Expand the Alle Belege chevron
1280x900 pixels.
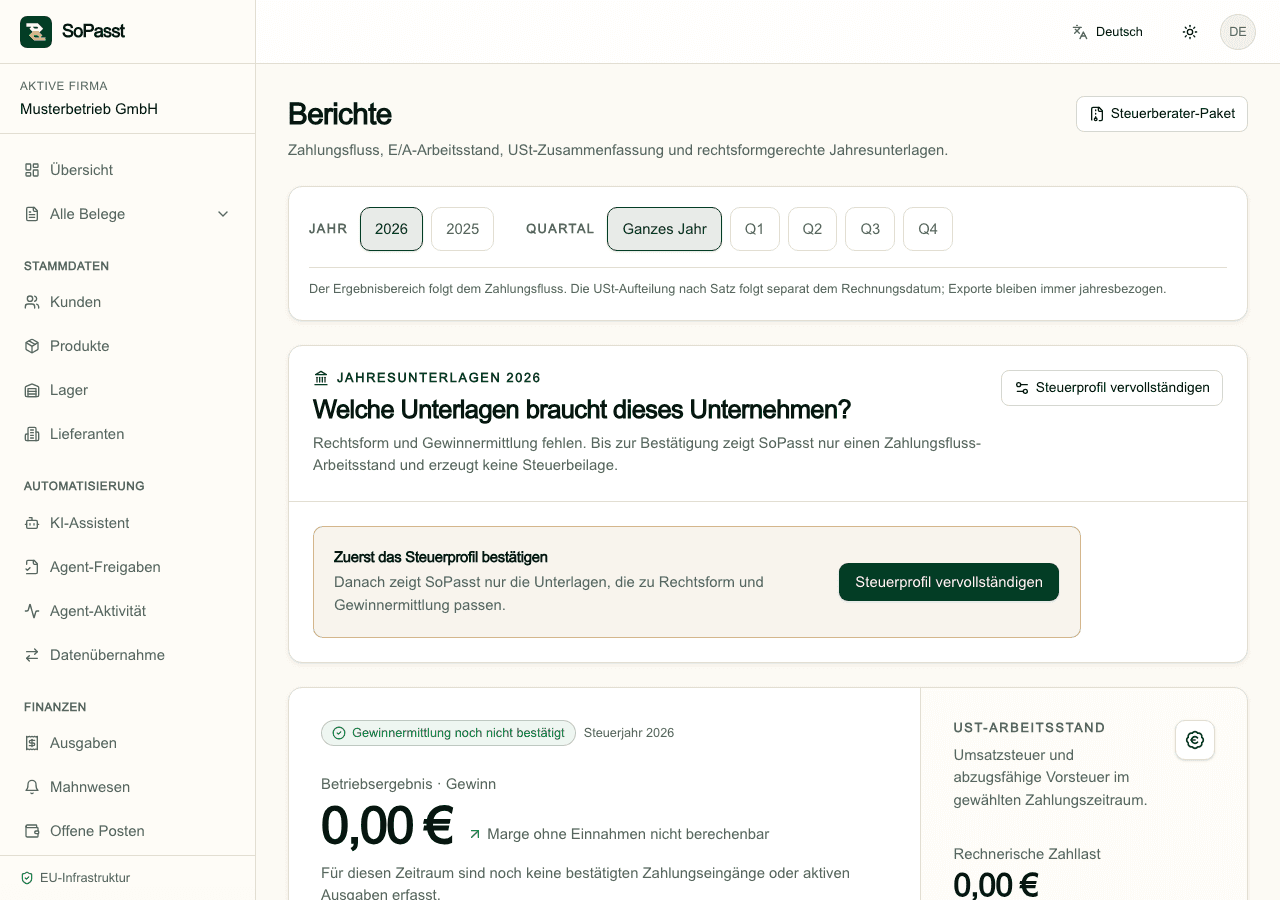pos(223,214)
